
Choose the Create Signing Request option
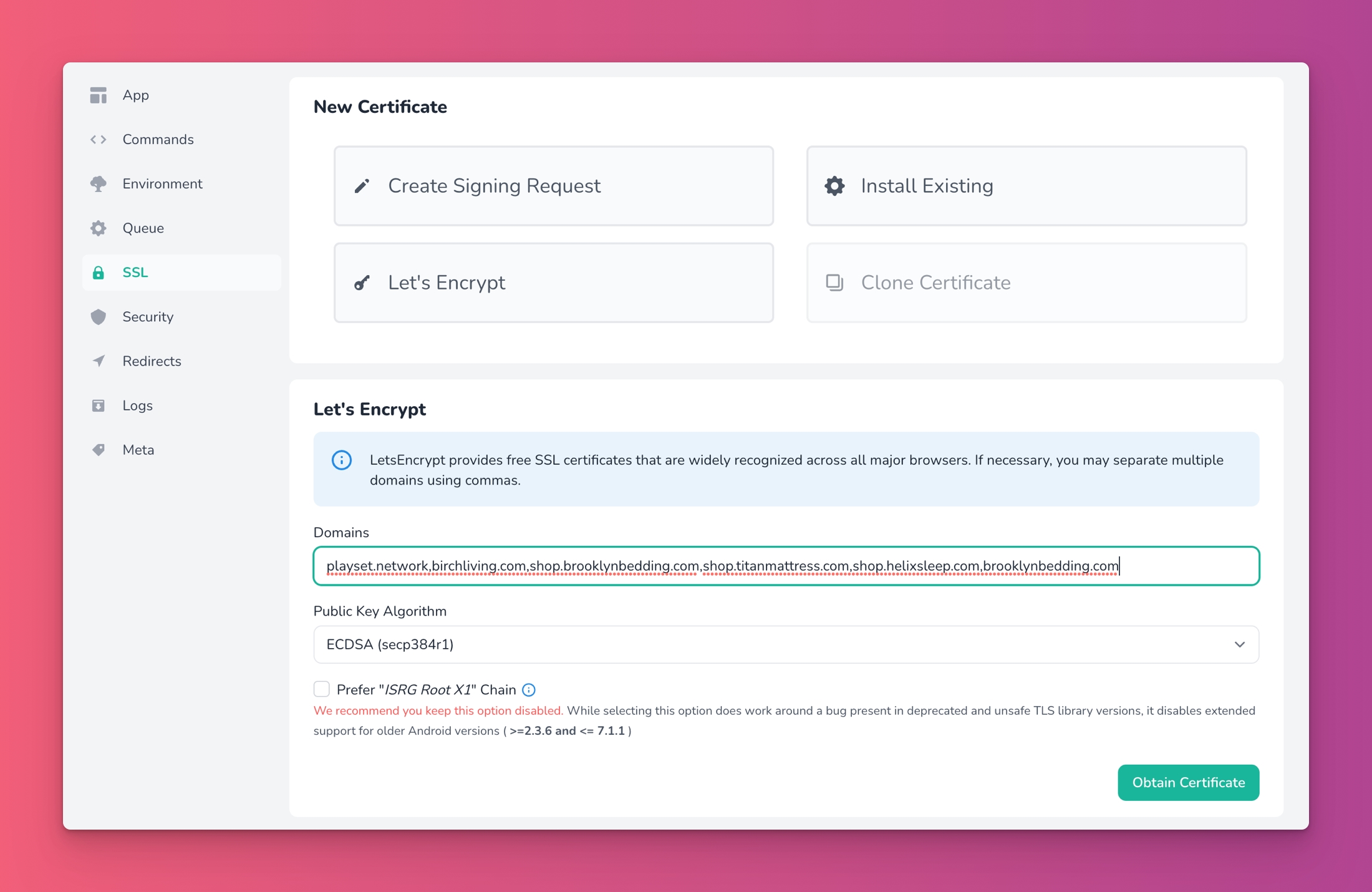pos(554,186)
